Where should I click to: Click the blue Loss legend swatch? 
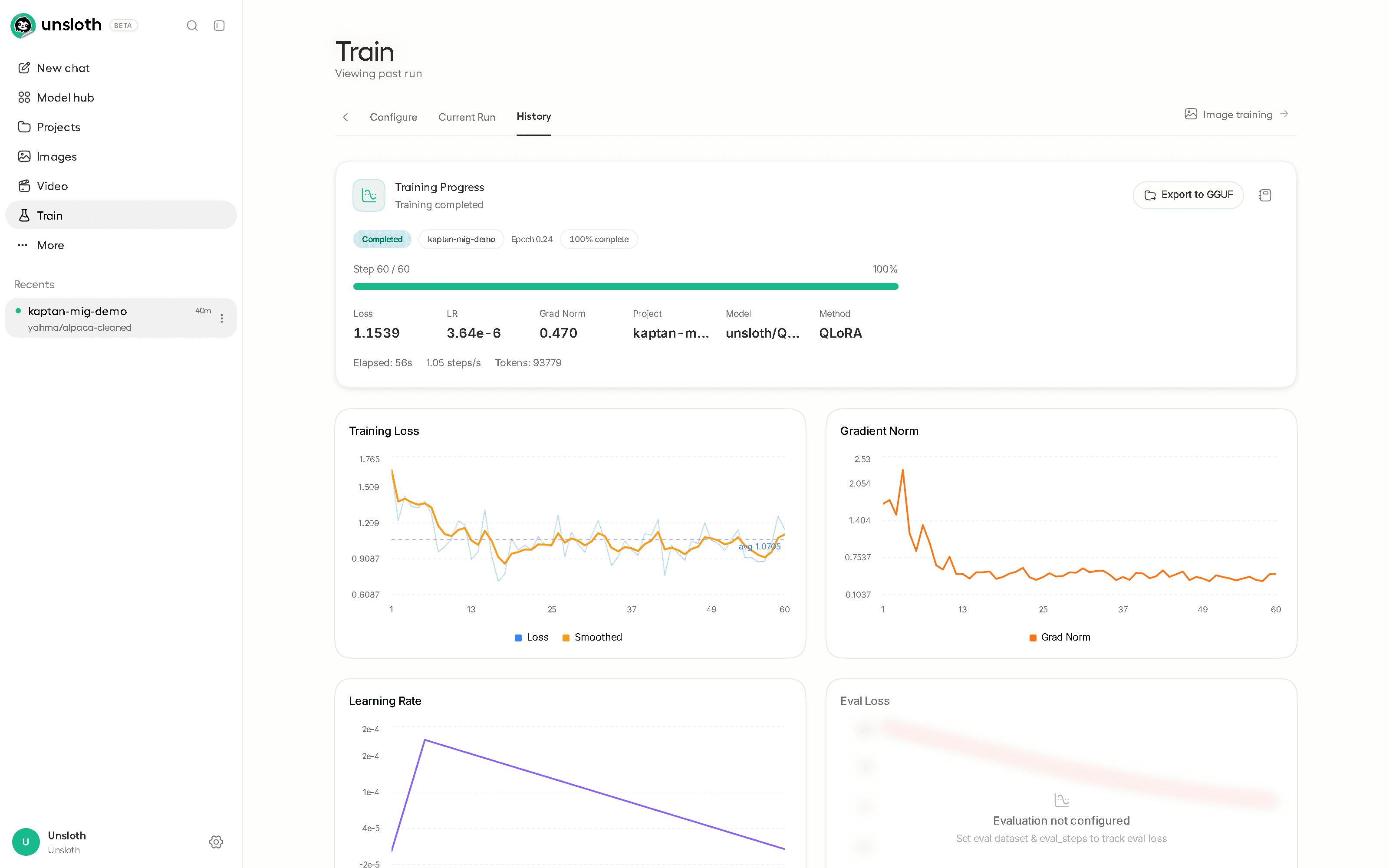pos(518,638)
